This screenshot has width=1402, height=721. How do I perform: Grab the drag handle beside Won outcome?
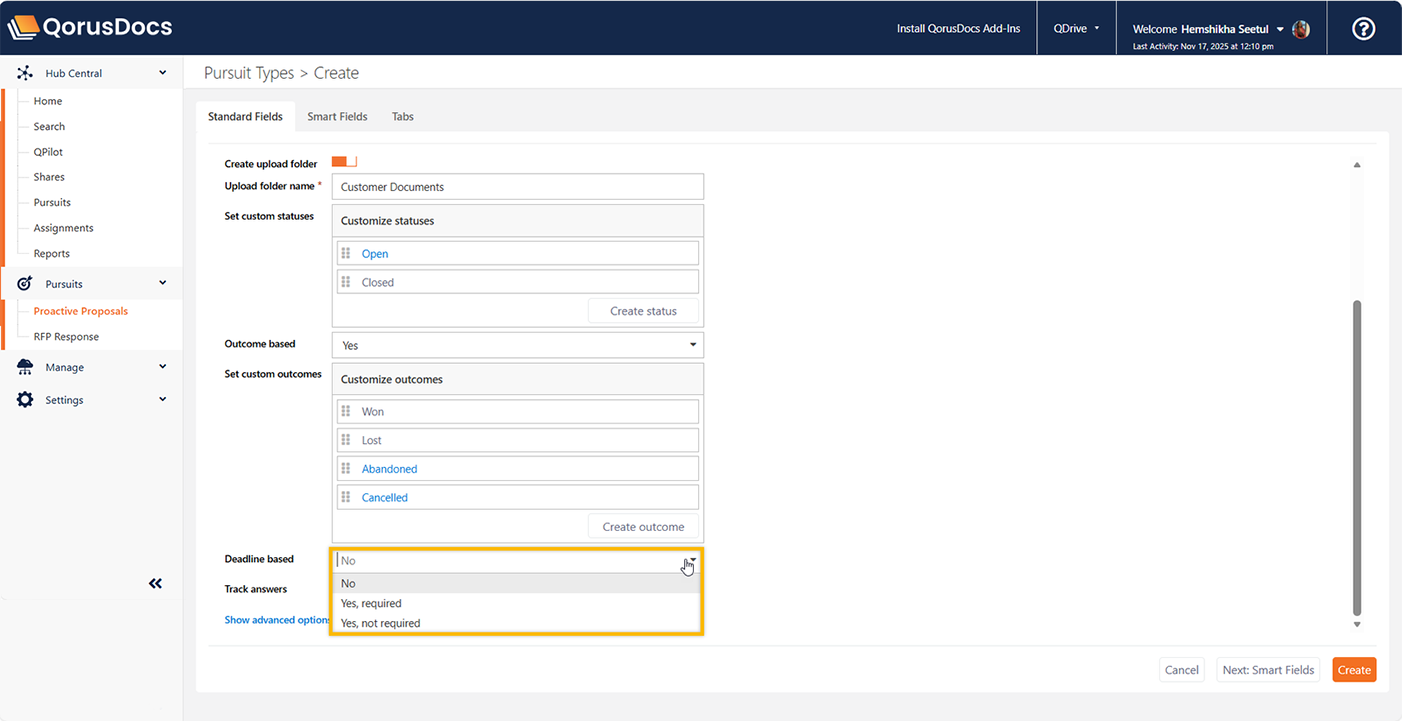click(346, 411)
